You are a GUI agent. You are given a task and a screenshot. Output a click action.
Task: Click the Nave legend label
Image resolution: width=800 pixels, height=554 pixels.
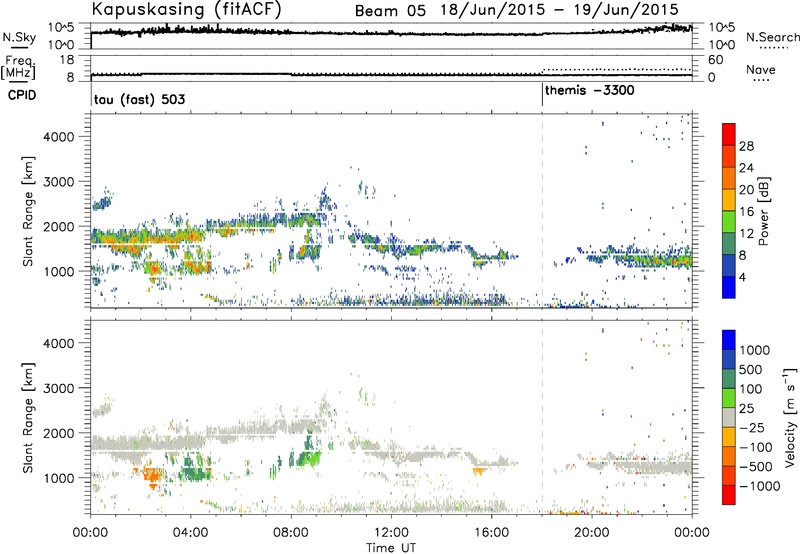(x=761, y=70)
